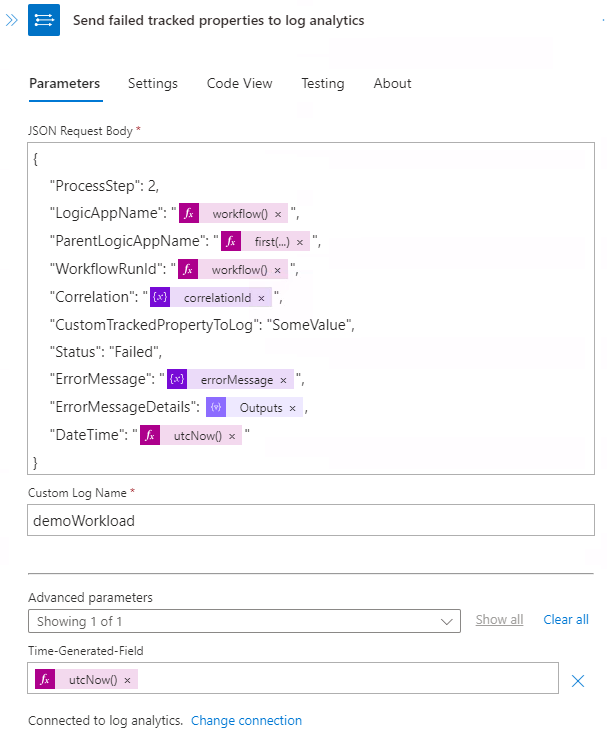The width and height of the screenshot is (607, 732).
Task: Click the LogicAppName workflow() expression token
Action: click(238, 213)
